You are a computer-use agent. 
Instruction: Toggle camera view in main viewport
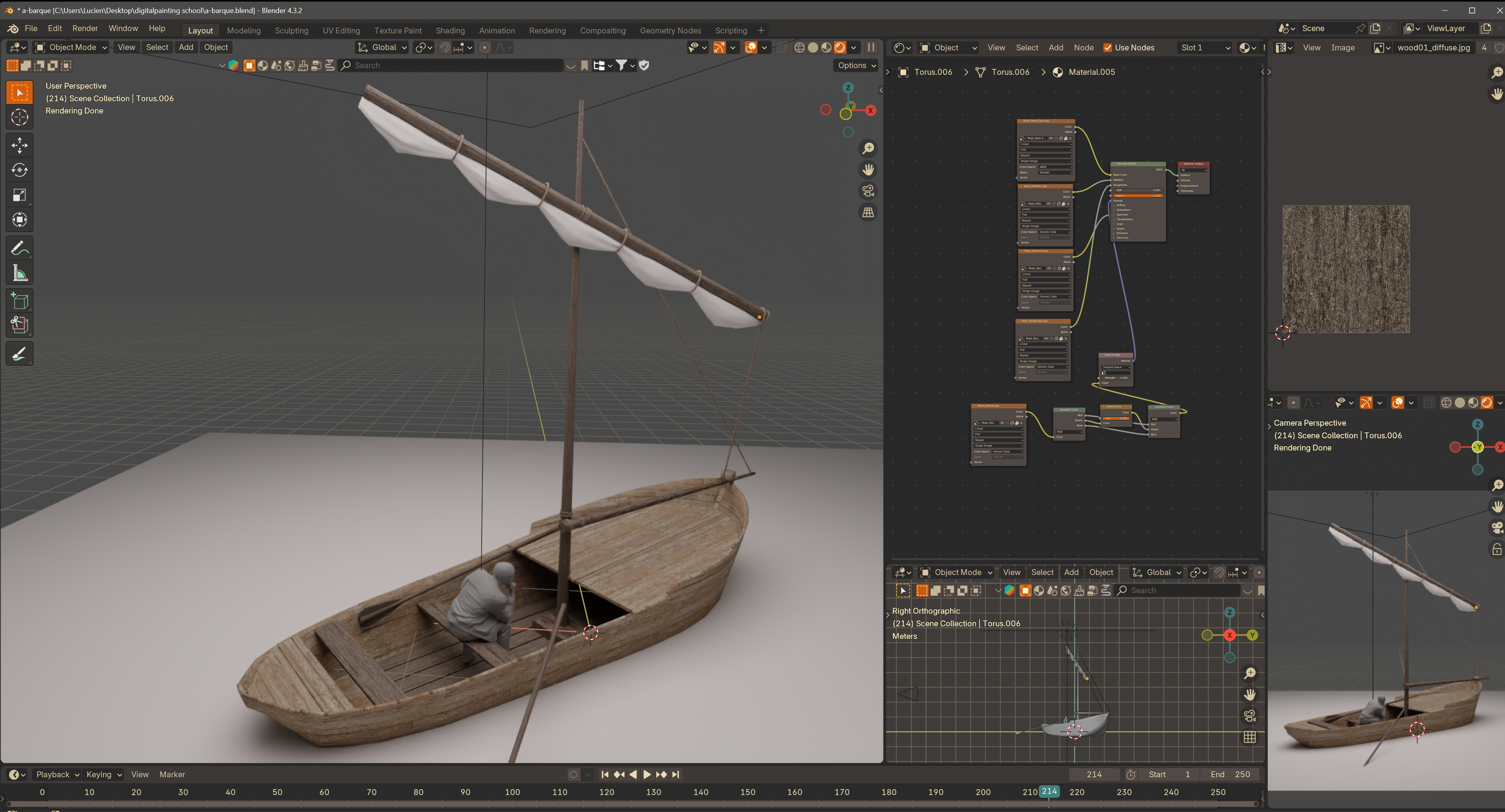pyautogui.click(x=868, y=191)
